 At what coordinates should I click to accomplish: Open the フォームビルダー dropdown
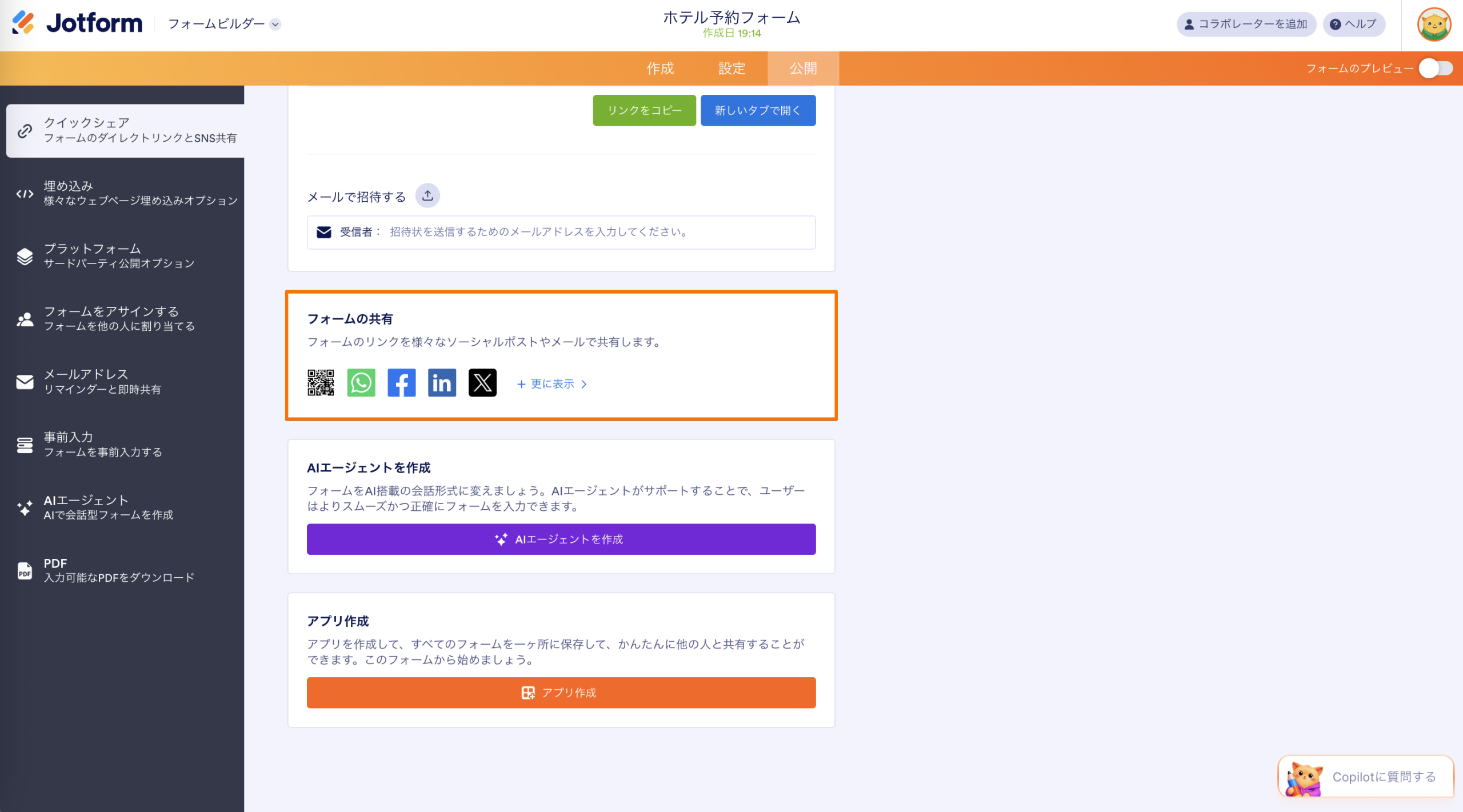tap(224, 24)
